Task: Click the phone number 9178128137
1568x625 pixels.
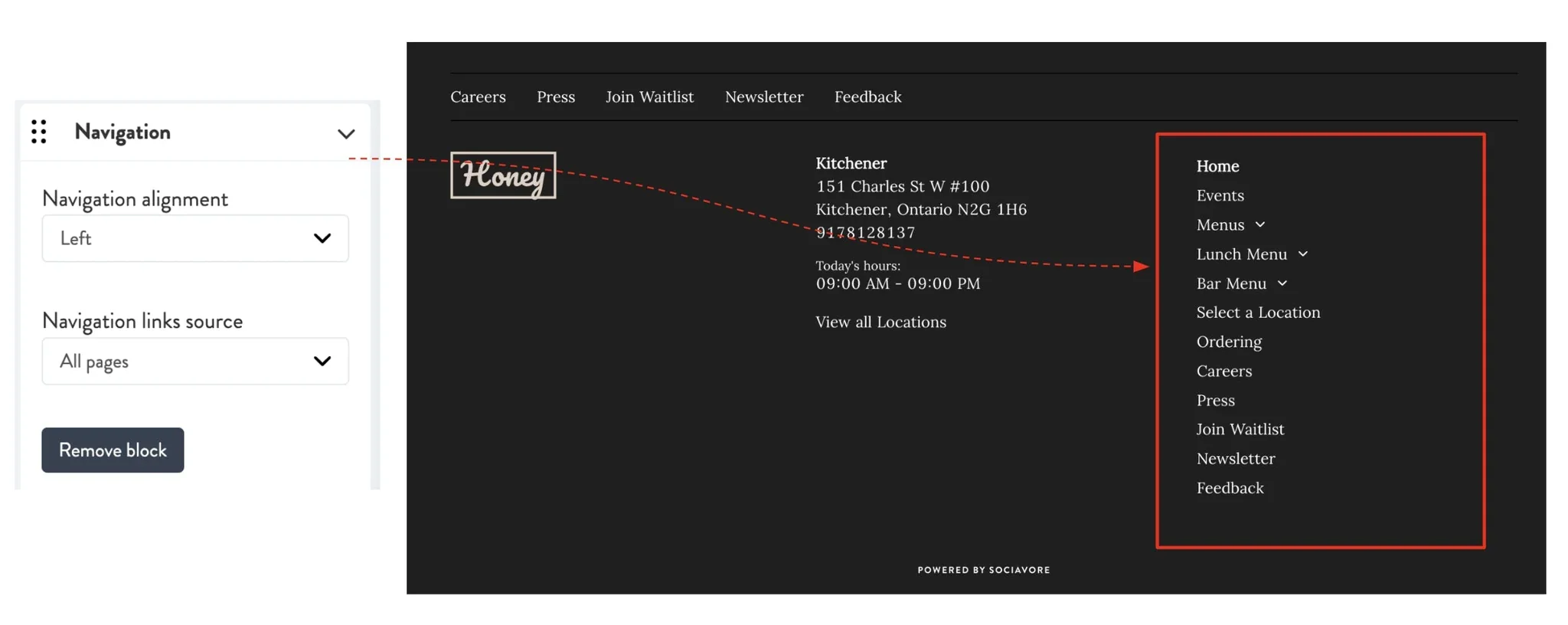Action: [865, 232]
